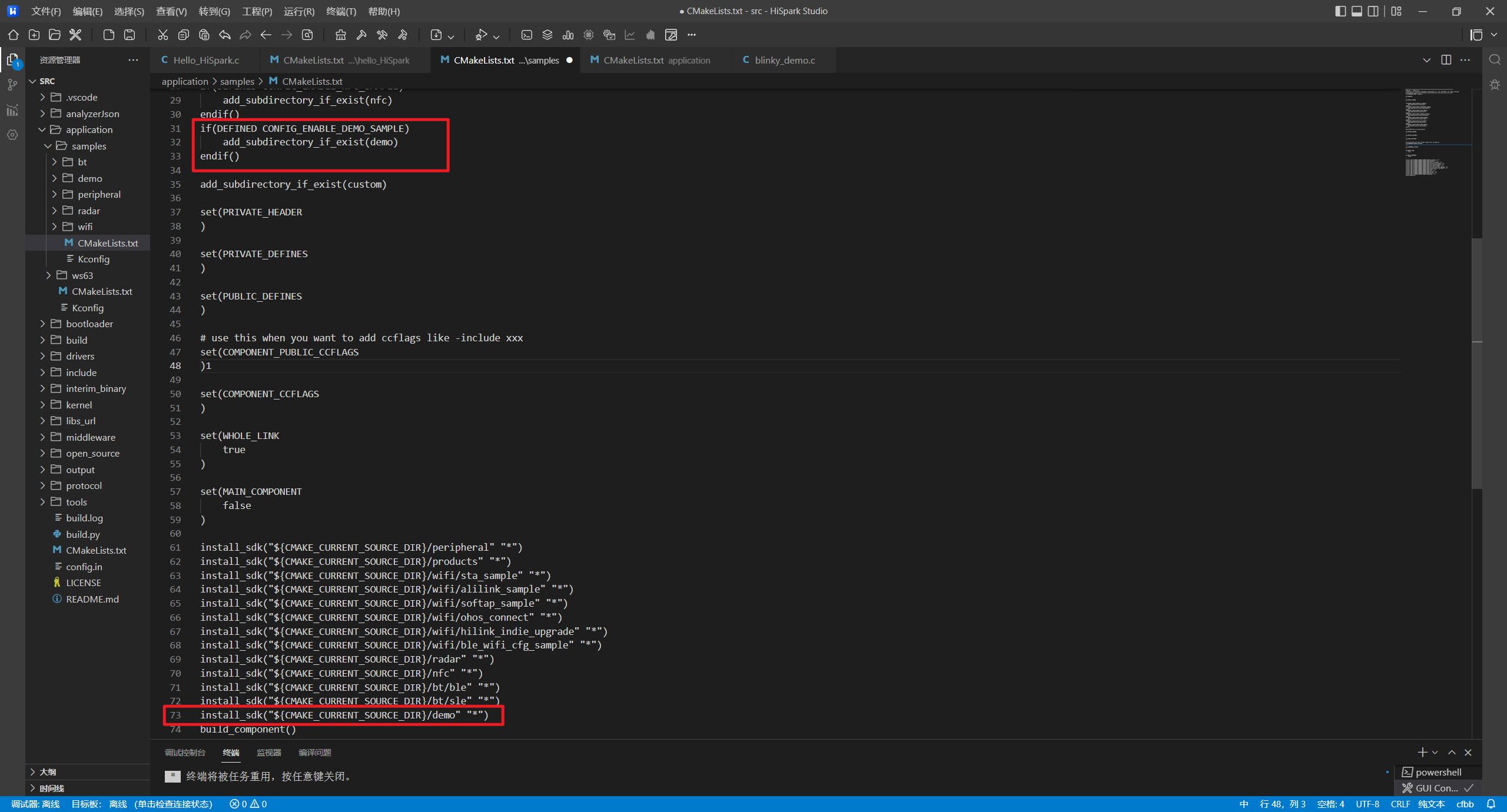Click the CRLF line ending indicator
Screen dimensions: 1507x812
[x=1400, y=804]
